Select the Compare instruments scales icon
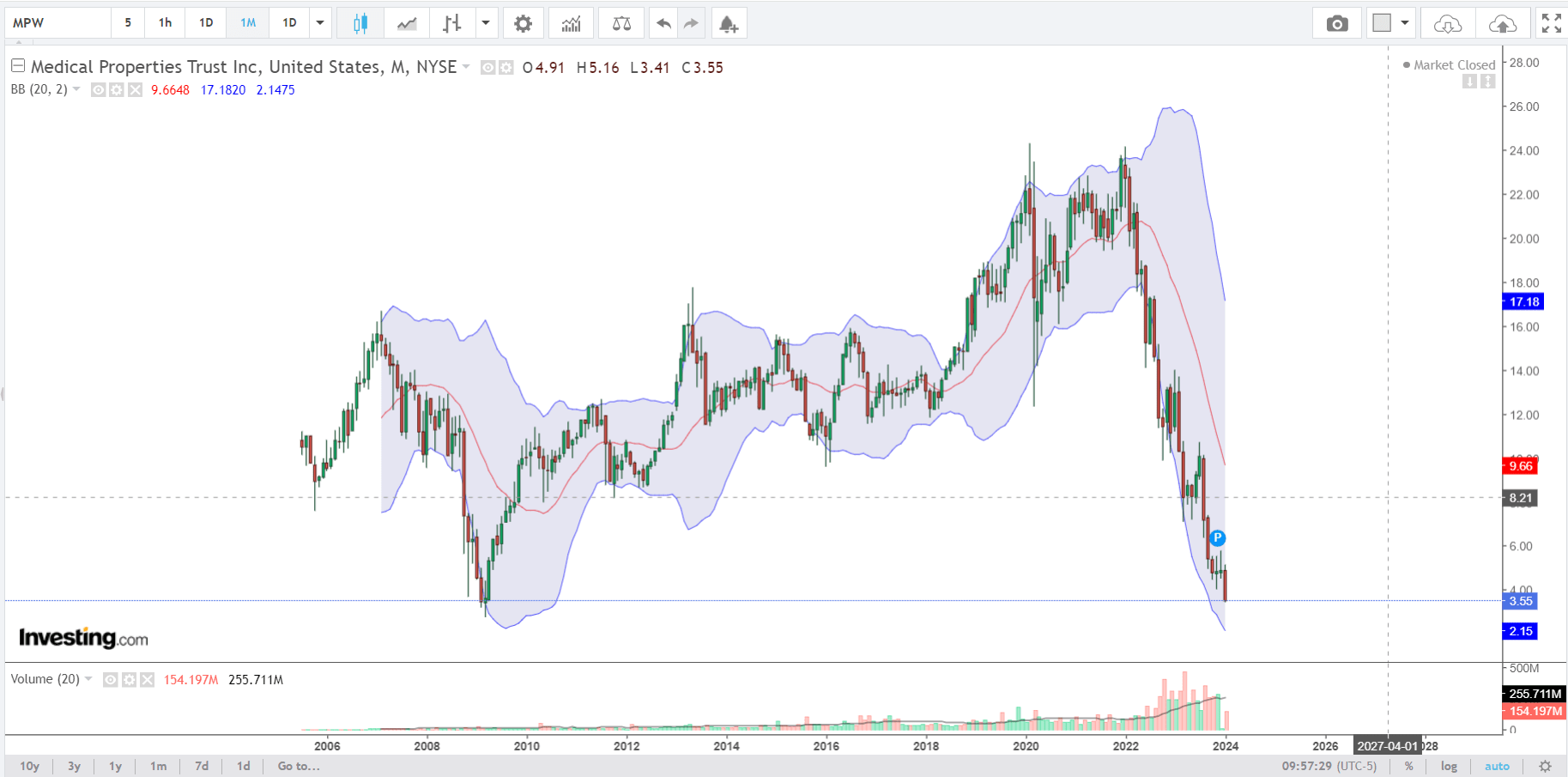 621,22
